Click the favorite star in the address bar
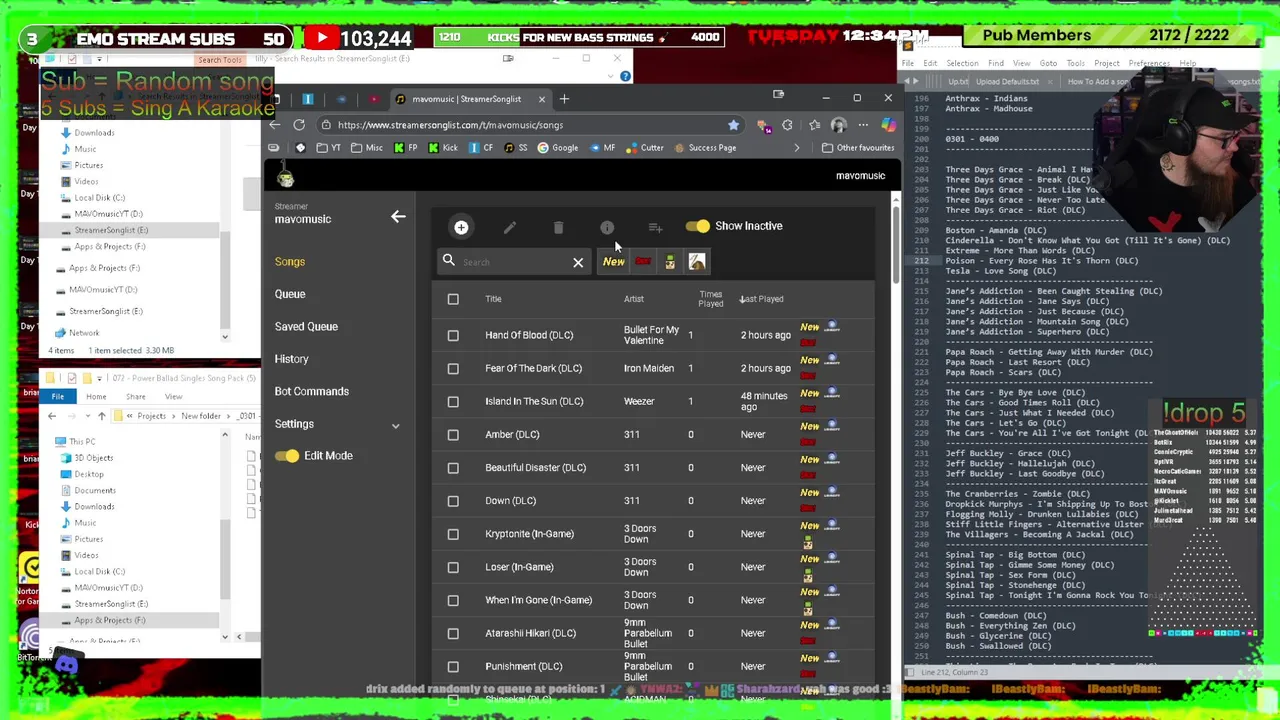Image resolution: width=1280 pixels, height=720 pixels. (734, 125)
